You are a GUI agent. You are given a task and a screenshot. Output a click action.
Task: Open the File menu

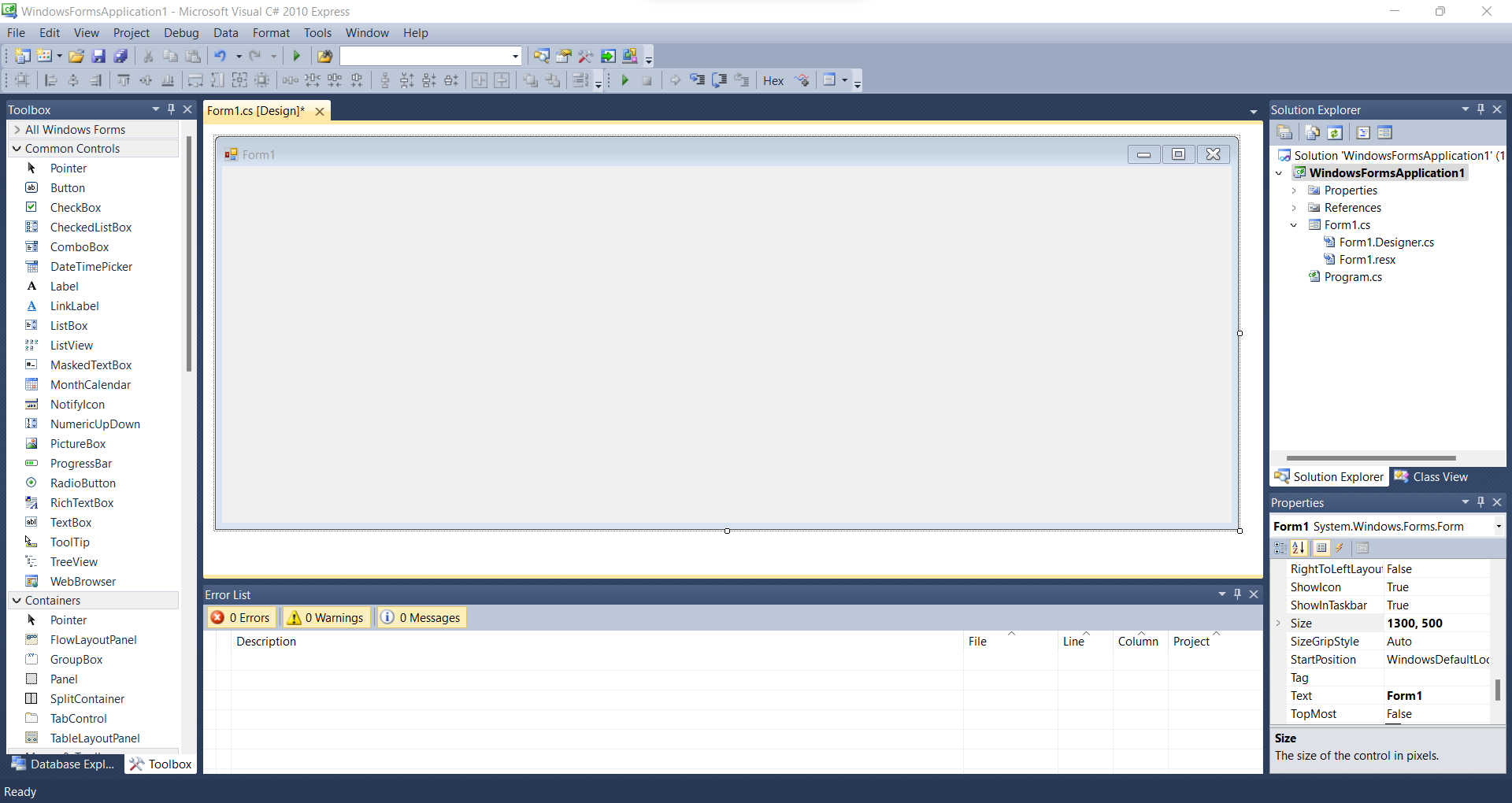[16, 33]
